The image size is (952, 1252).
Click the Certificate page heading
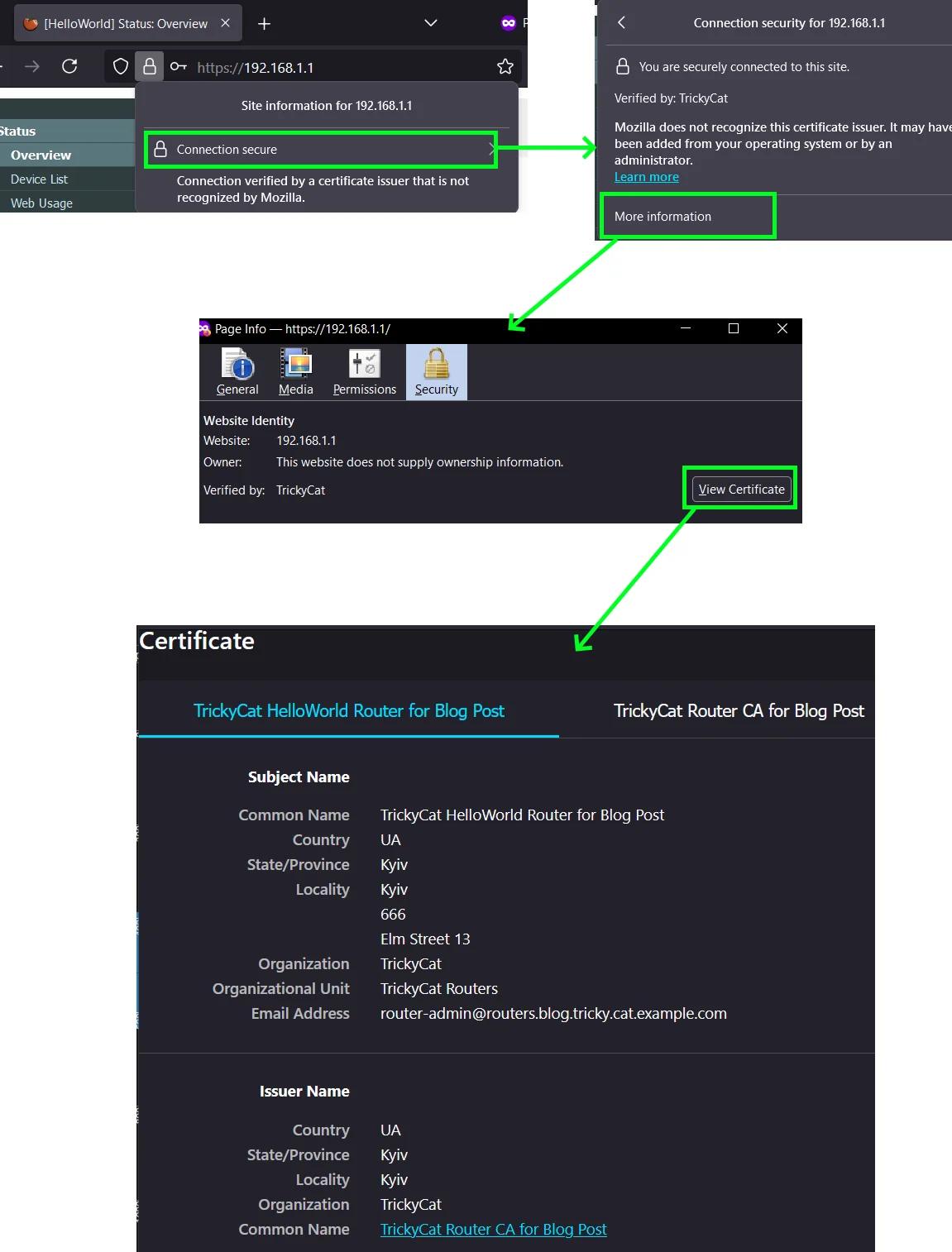coord(197,641)
